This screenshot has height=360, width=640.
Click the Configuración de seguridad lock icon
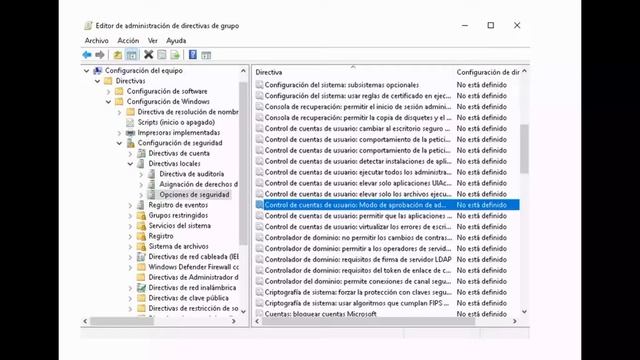(x=131, y=143)
